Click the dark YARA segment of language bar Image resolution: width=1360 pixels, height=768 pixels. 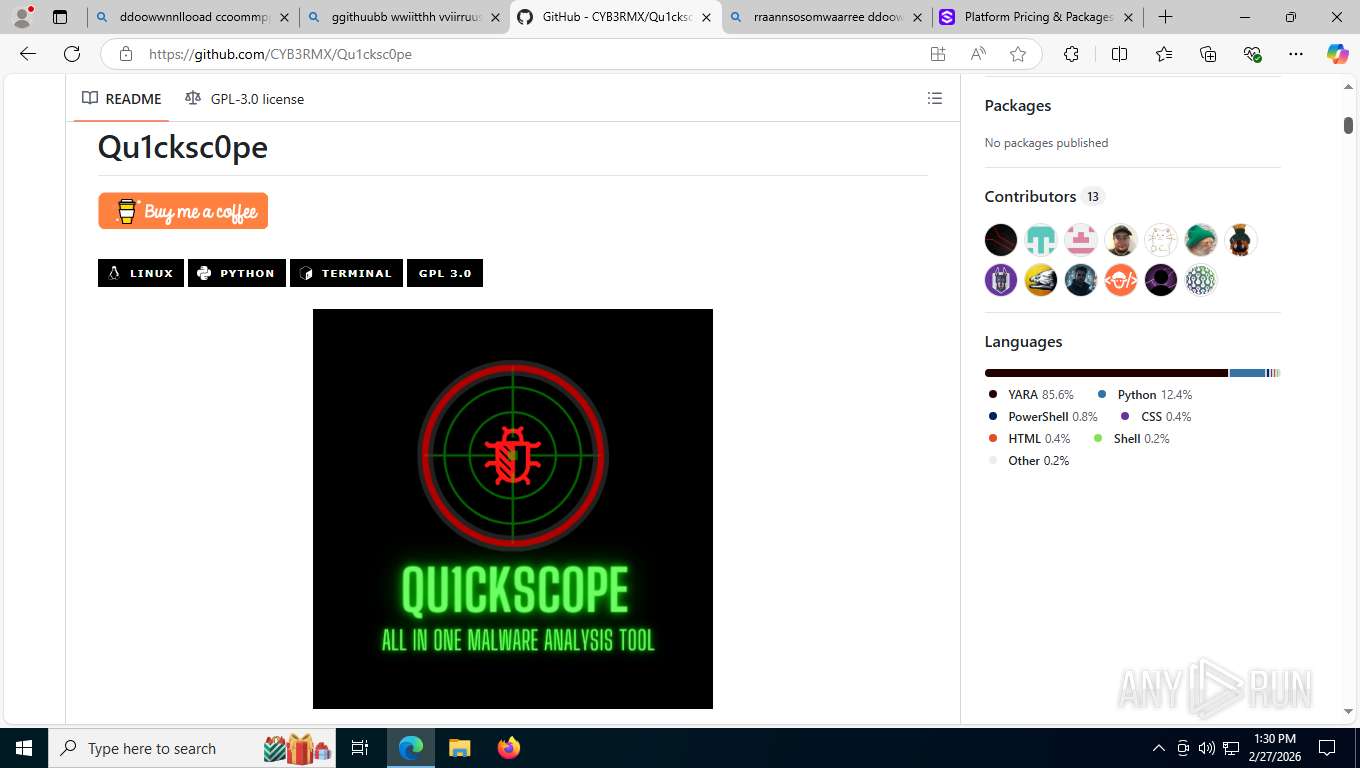[1106, 373]
